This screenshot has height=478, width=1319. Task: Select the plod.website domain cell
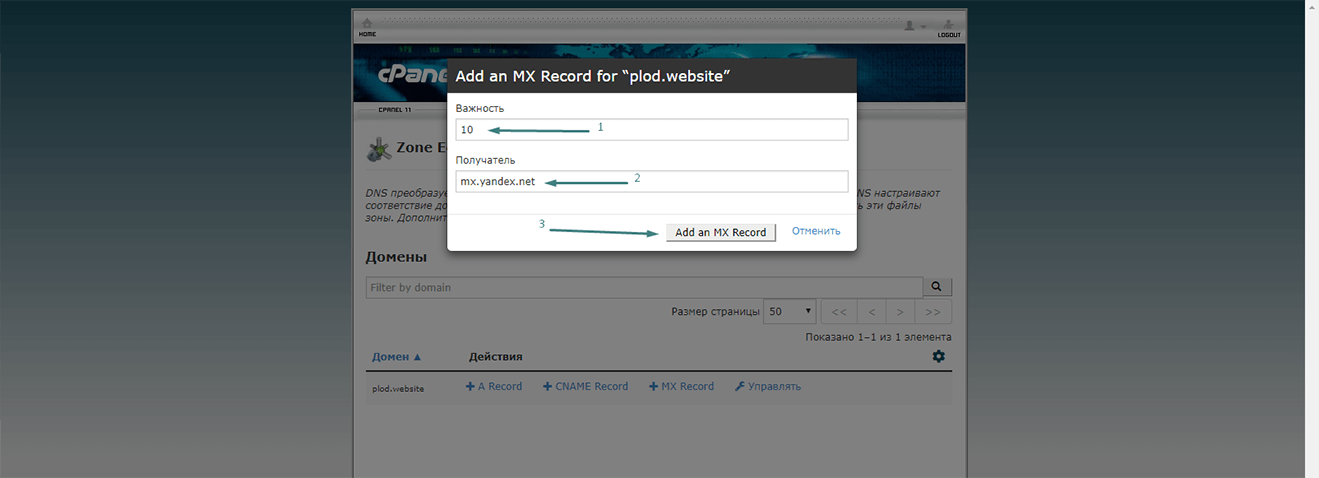click(x=398, y=388)
